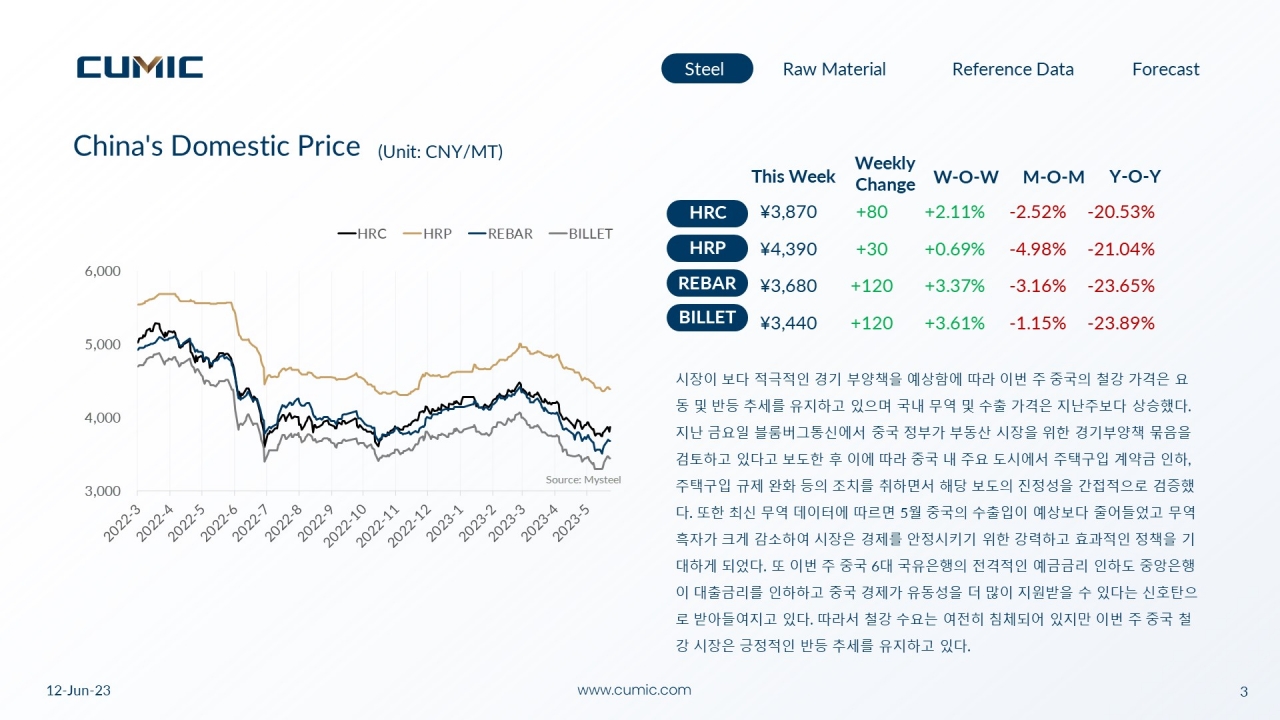Toggle REBAR series in chart legend
Viewport: 1280px width, 720px height.
[x=501, y=234]
